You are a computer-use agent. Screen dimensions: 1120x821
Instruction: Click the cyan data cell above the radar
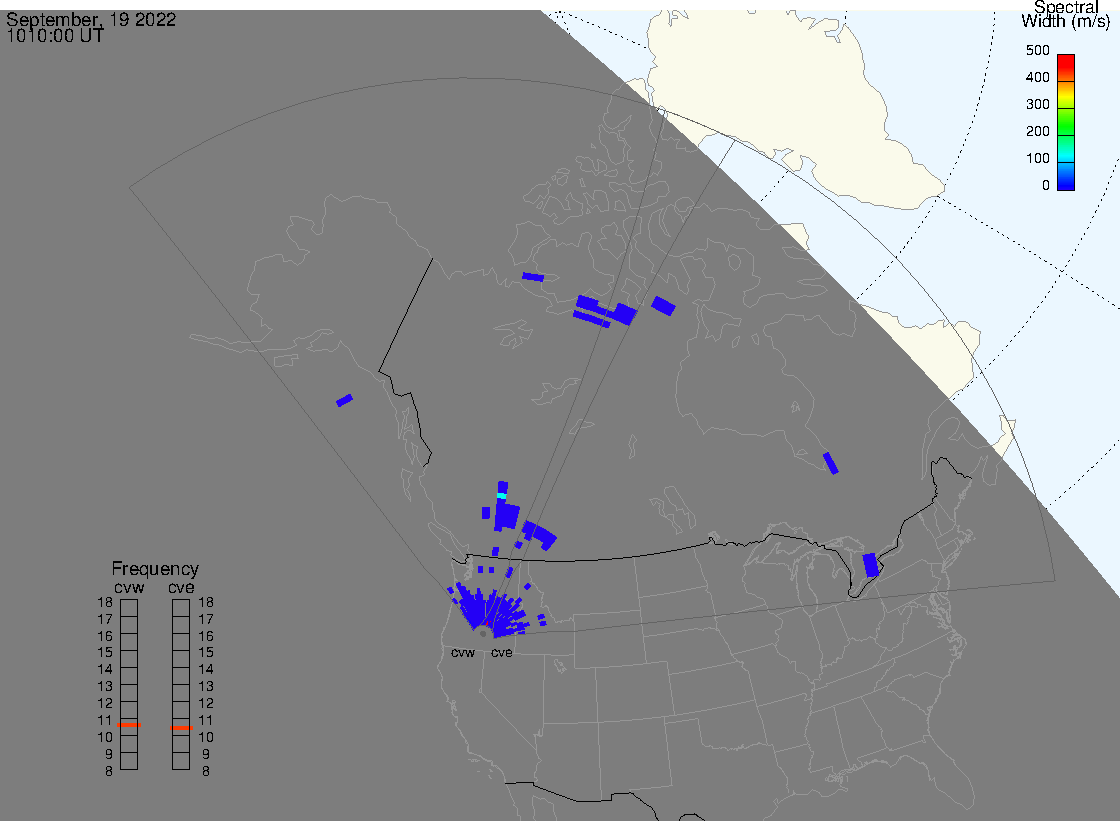click(x=501, y=495)
